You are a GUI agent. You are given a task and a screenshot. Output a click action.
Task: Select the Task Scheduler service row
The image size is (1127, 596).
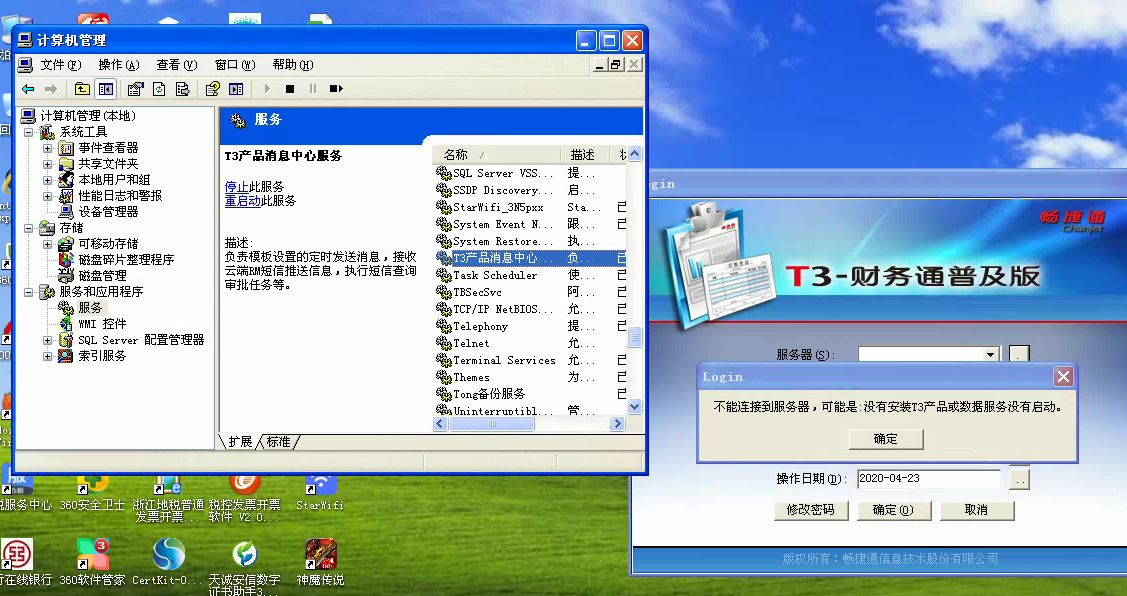coord(530,275)
